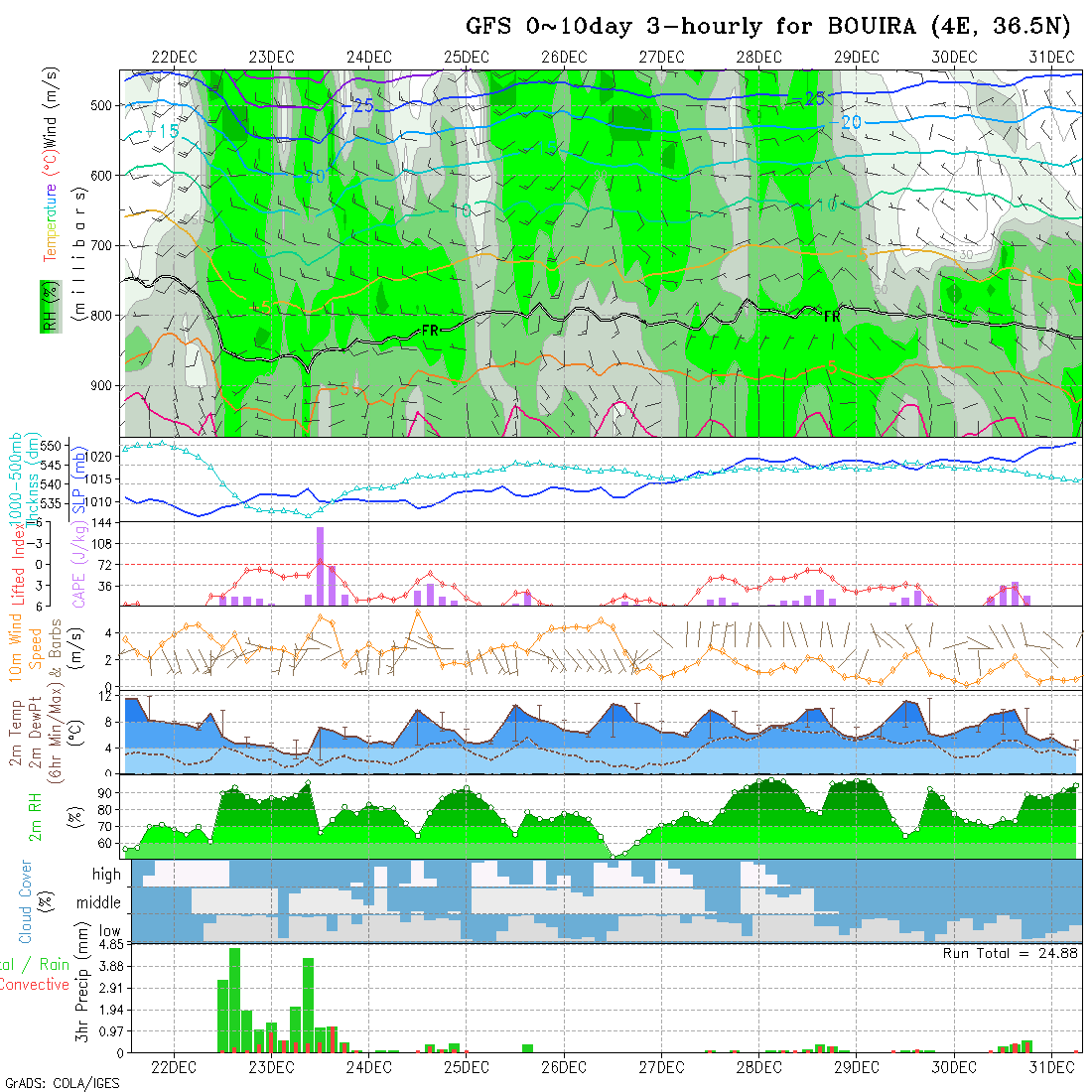Image resolution: width=1092 pixels, height=1092 pixels.
Task: Select the "low" cloud cover label
Action: (108, 930)
